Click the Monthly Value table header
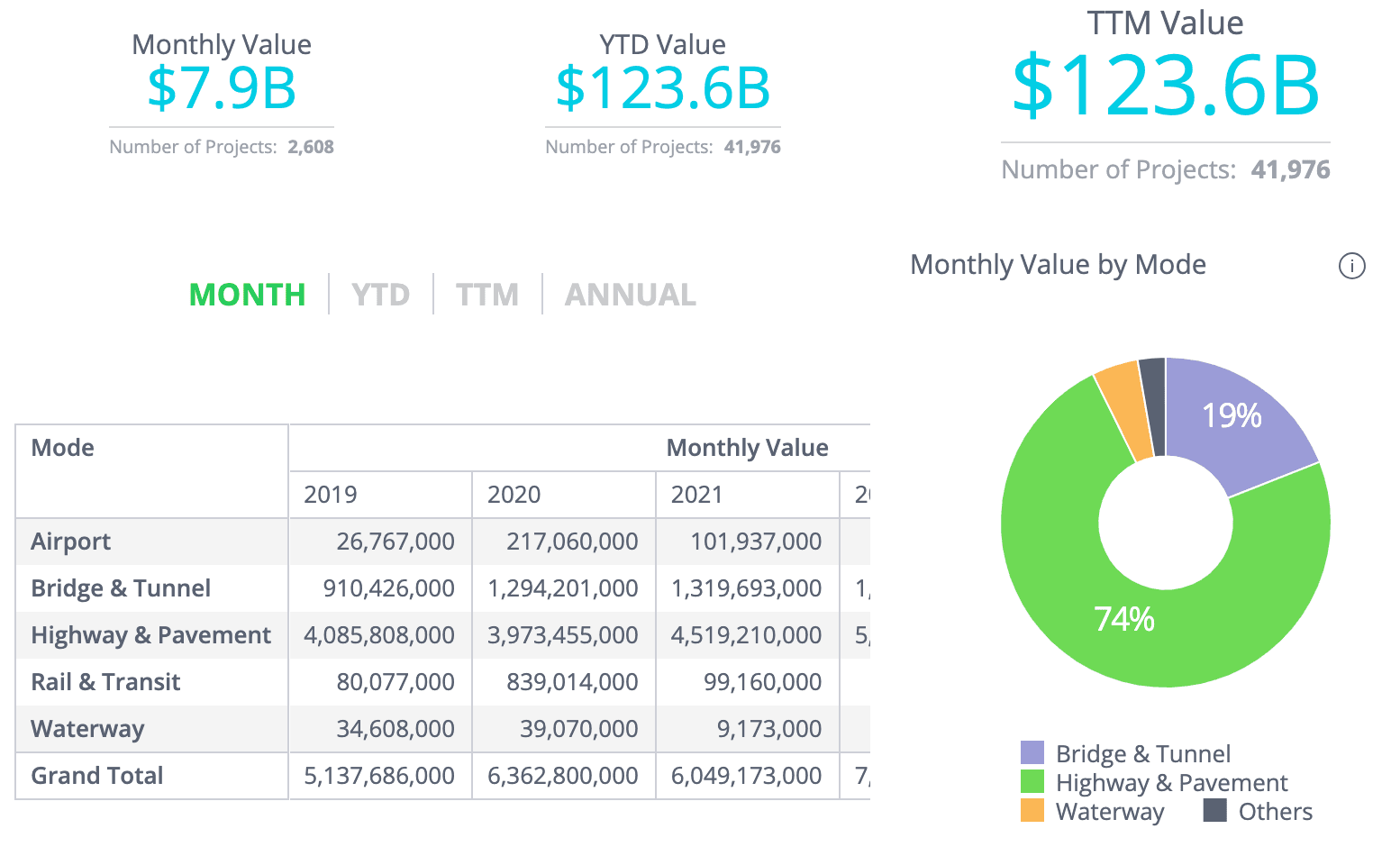This screenshot has width=1400, height=856. tap(747, 448)
